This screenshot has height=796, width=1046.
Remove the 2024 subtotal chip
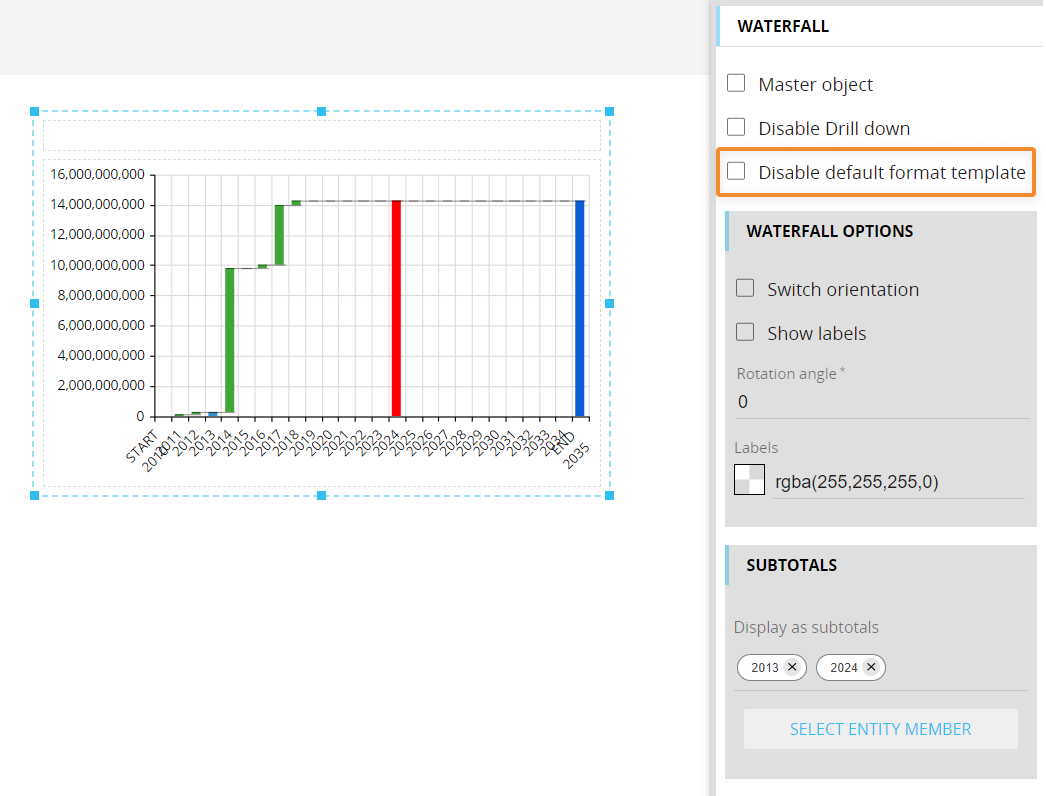871,667
